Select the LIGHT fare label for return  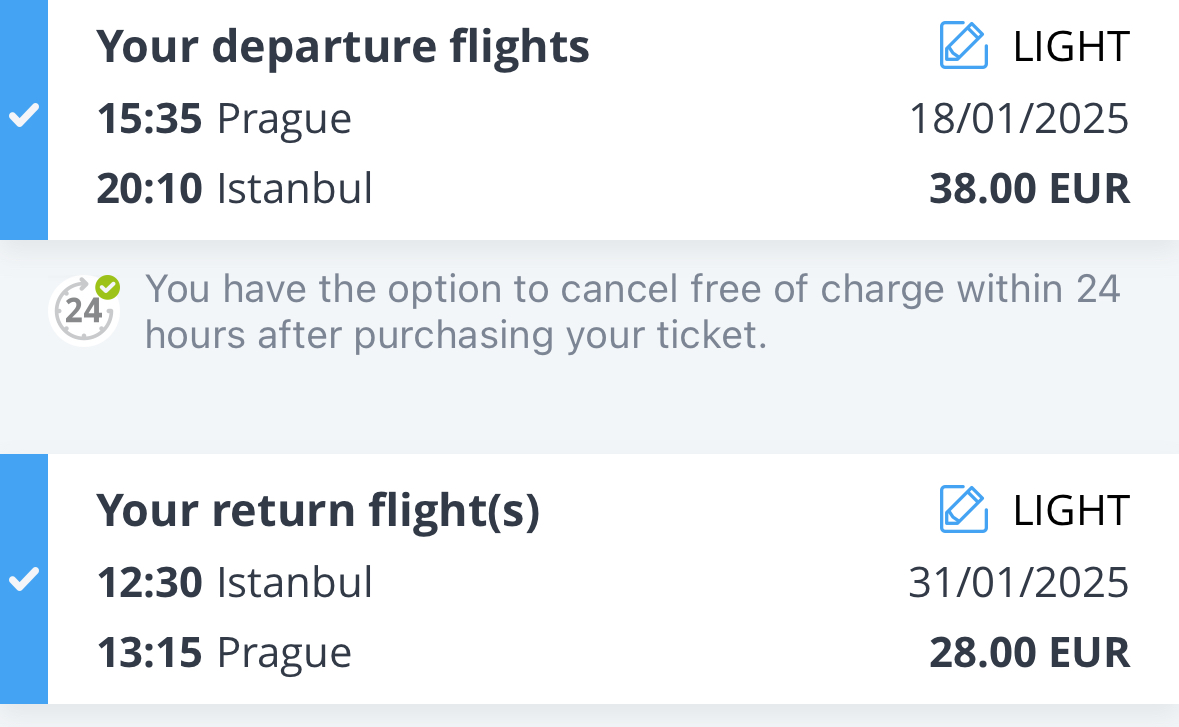[1071, 510]
